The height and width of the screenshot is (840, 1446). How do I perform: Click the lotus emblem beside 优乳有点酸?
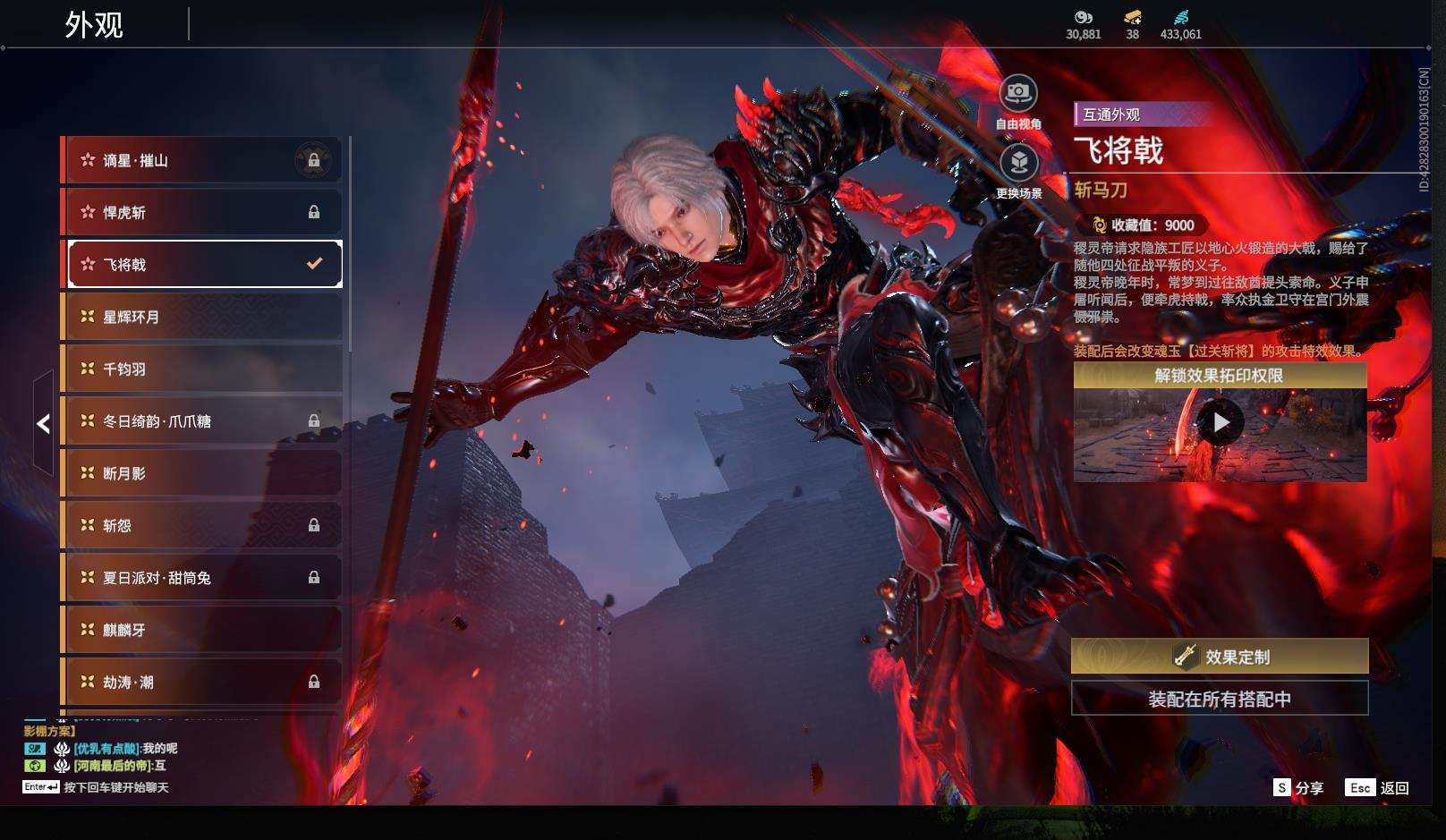[62, 749]
